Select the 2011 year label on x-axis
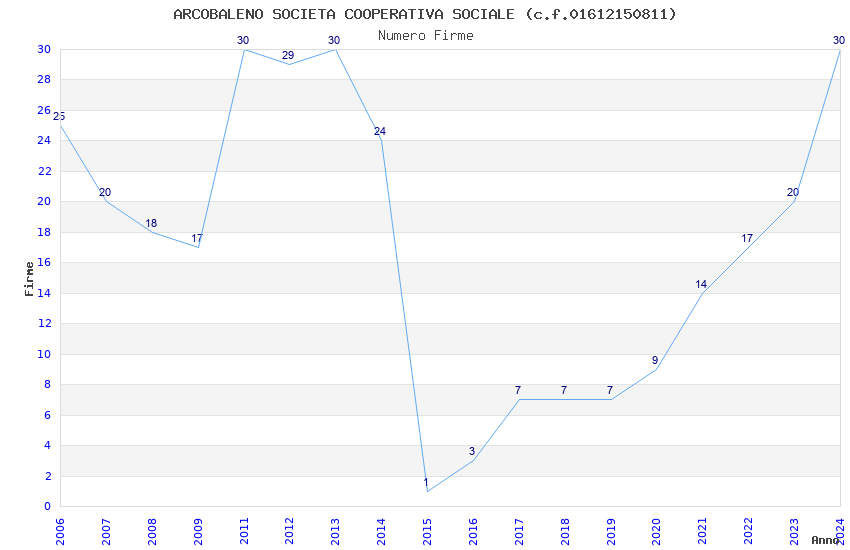850x550 pixels. click(243, 531)
